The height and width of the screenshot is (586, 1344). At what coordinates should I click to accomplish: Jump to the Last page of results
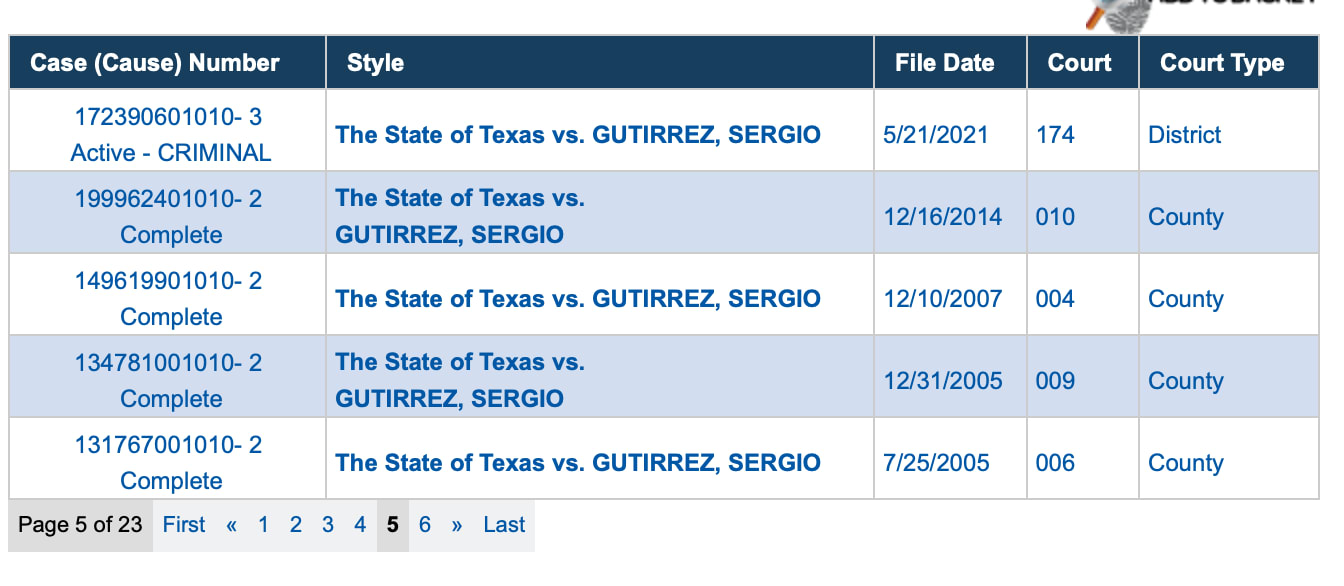(x=503, y=525)
